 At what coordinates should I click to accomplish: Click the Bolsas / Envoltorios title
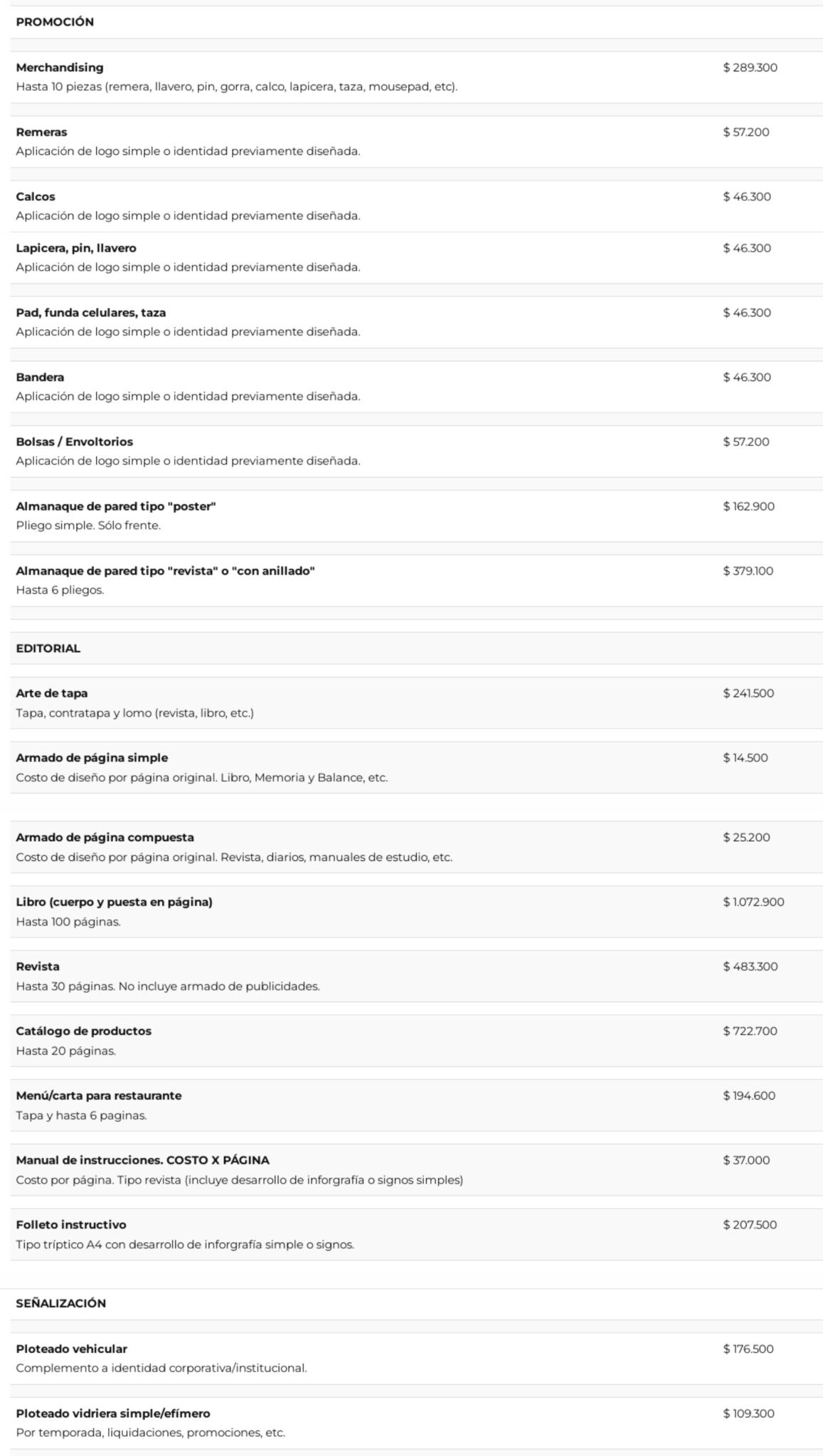pos(75,442)
